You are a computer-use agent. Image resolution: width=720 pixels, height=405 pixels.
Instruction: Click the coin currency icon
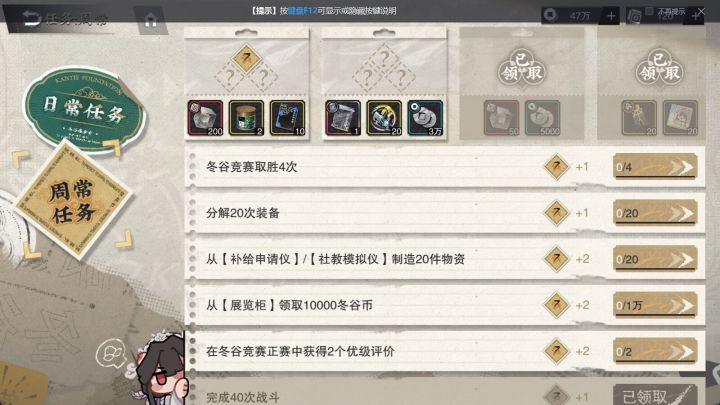(550, 16)
